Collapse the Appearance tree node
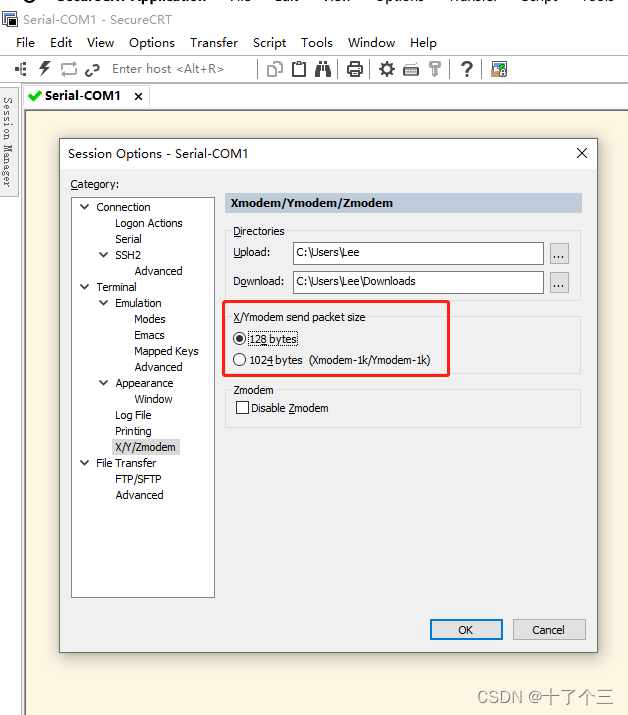The width and height of the screenshot is (628, 715). pos(104,383)
